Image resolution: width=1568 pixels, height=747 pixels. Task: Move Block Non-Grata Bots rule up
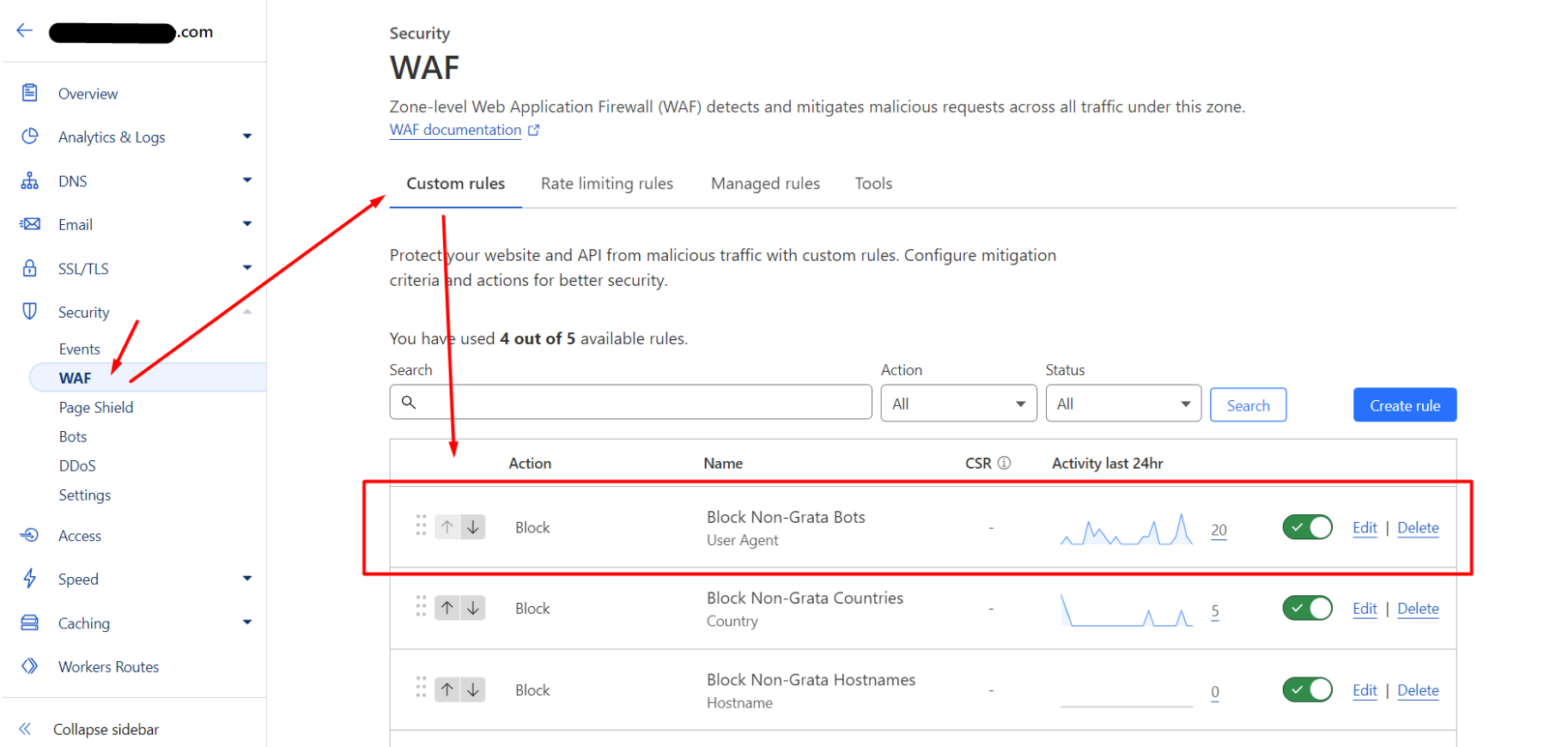point(447,526)
